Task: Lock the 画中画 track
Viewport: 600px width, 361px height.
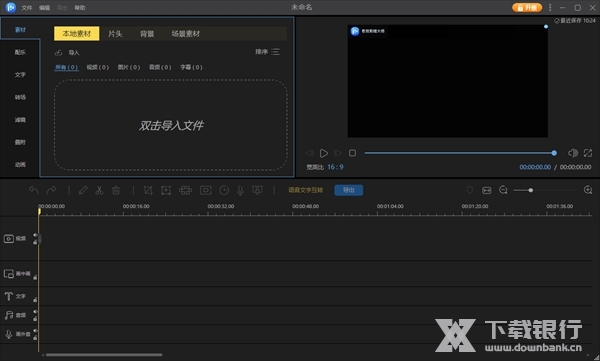Action: [35, 277]
